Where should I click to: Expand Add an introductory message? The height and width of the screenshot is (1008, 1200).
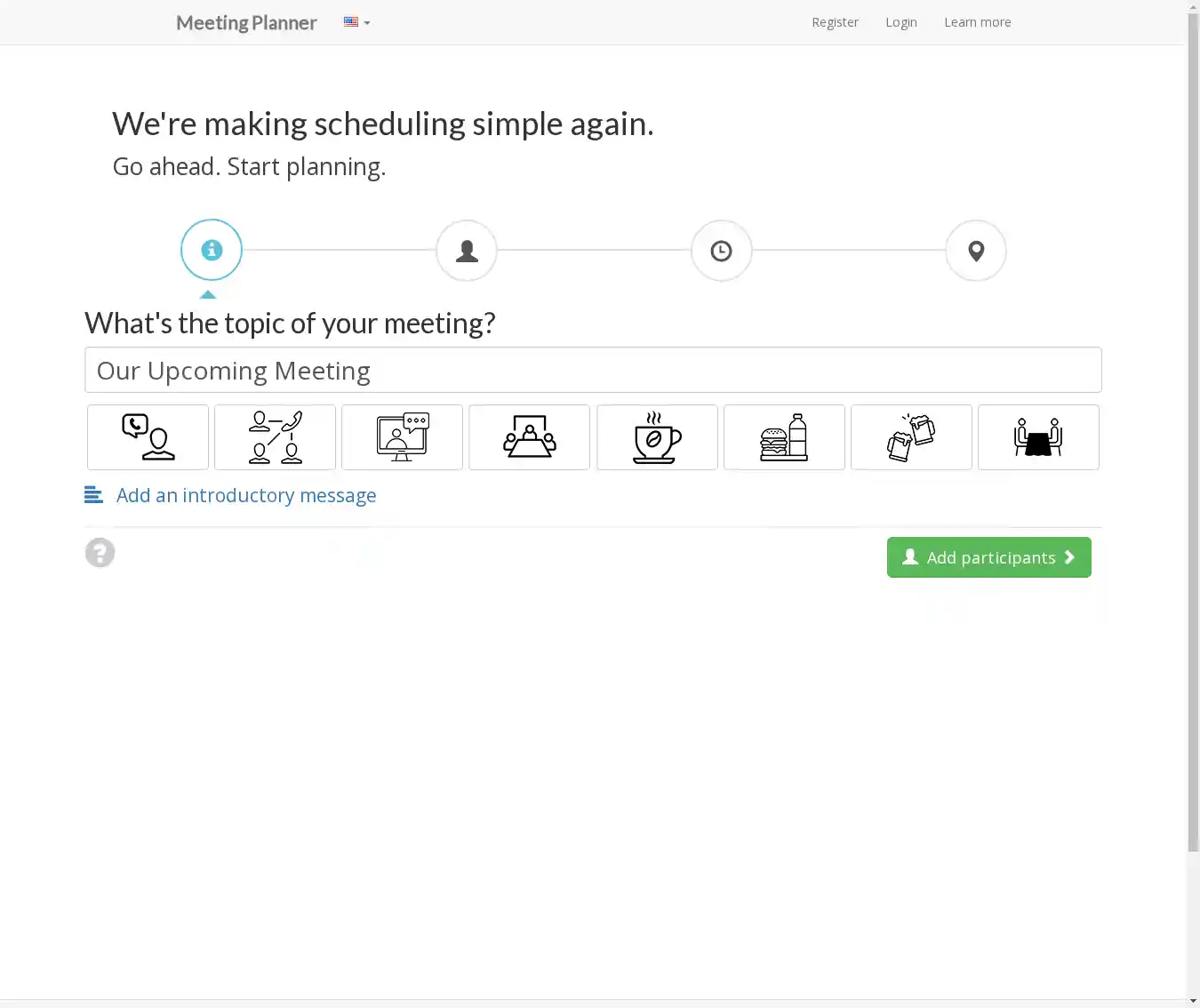pyautogui.click(x=245, y=495)
